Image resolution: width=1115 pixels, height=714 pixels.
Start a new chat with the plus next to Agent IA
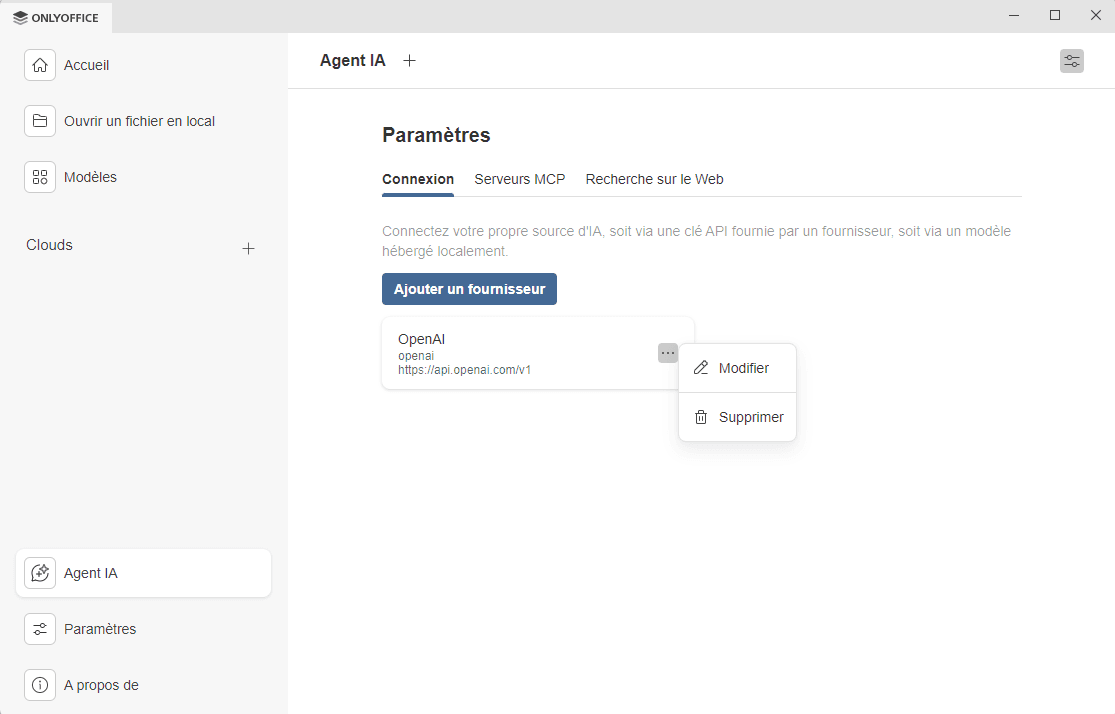coord(409,60)
